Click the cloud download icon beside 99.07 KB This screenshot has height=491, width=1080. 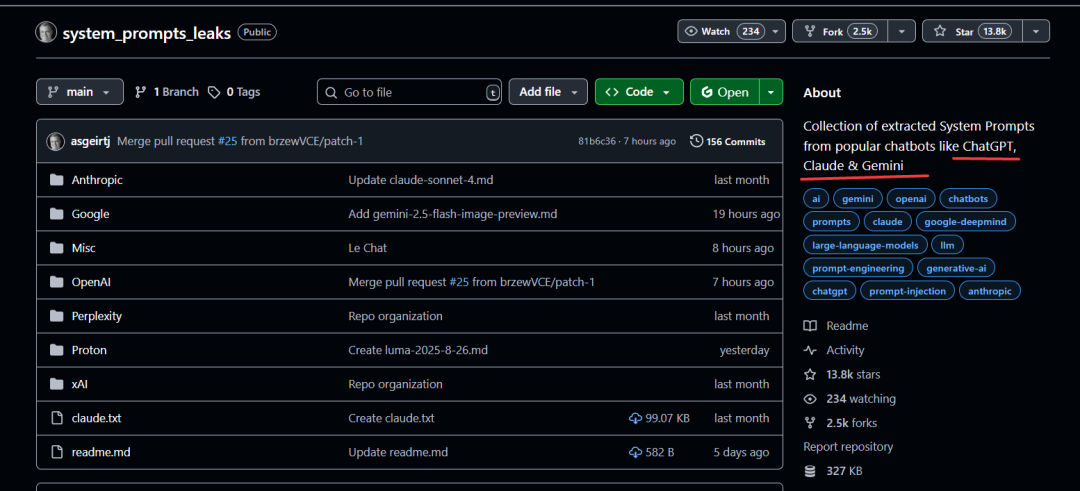tap(635, 418)
